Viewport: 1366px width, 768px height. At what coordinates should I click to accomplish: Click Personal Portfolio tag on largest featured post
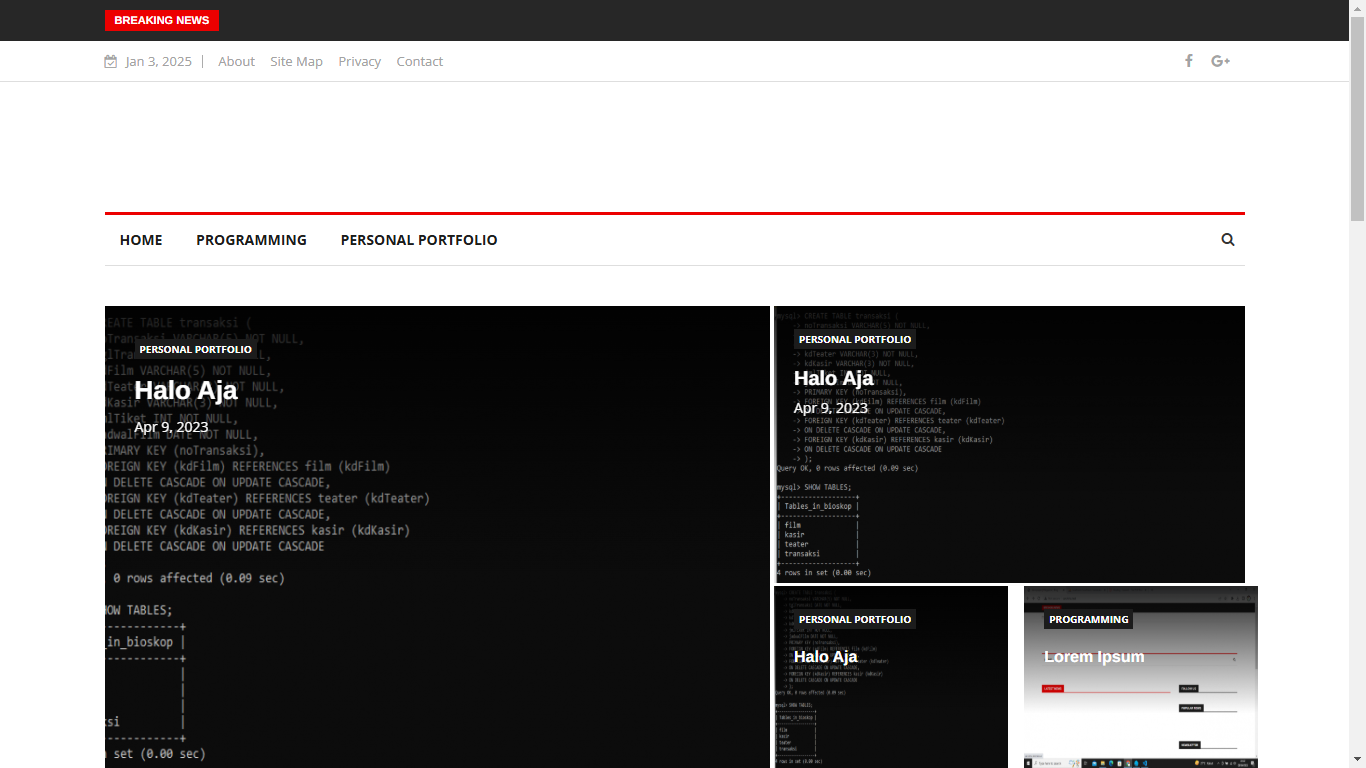pyautogui.click(x=195, y=350)
